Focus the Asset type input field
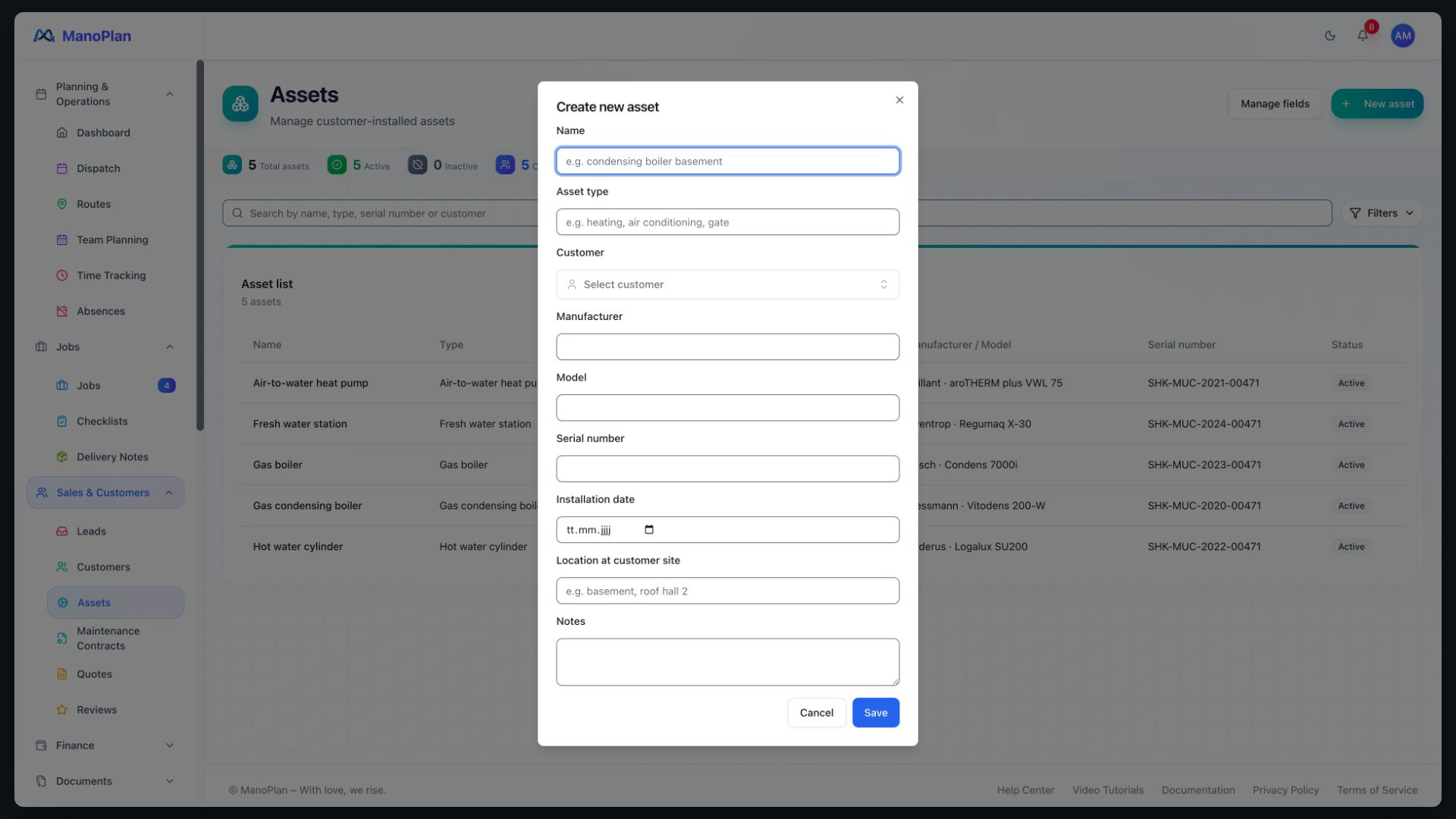The height and width of the screenshot is (819, 1456). (x=727, y=222)
